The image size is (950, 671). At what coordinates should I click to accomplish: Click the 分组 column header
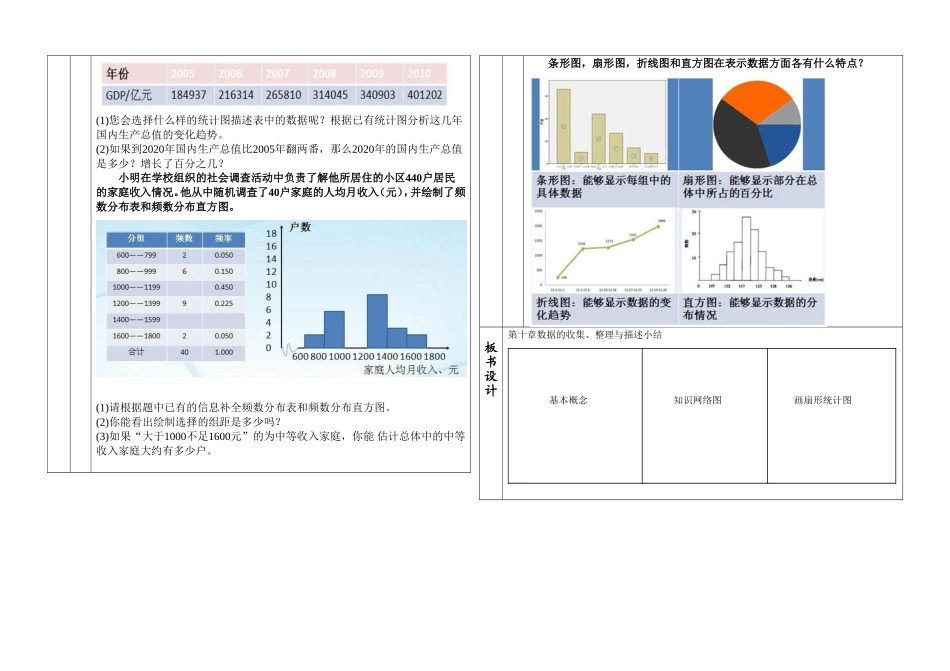coord(136,239)
